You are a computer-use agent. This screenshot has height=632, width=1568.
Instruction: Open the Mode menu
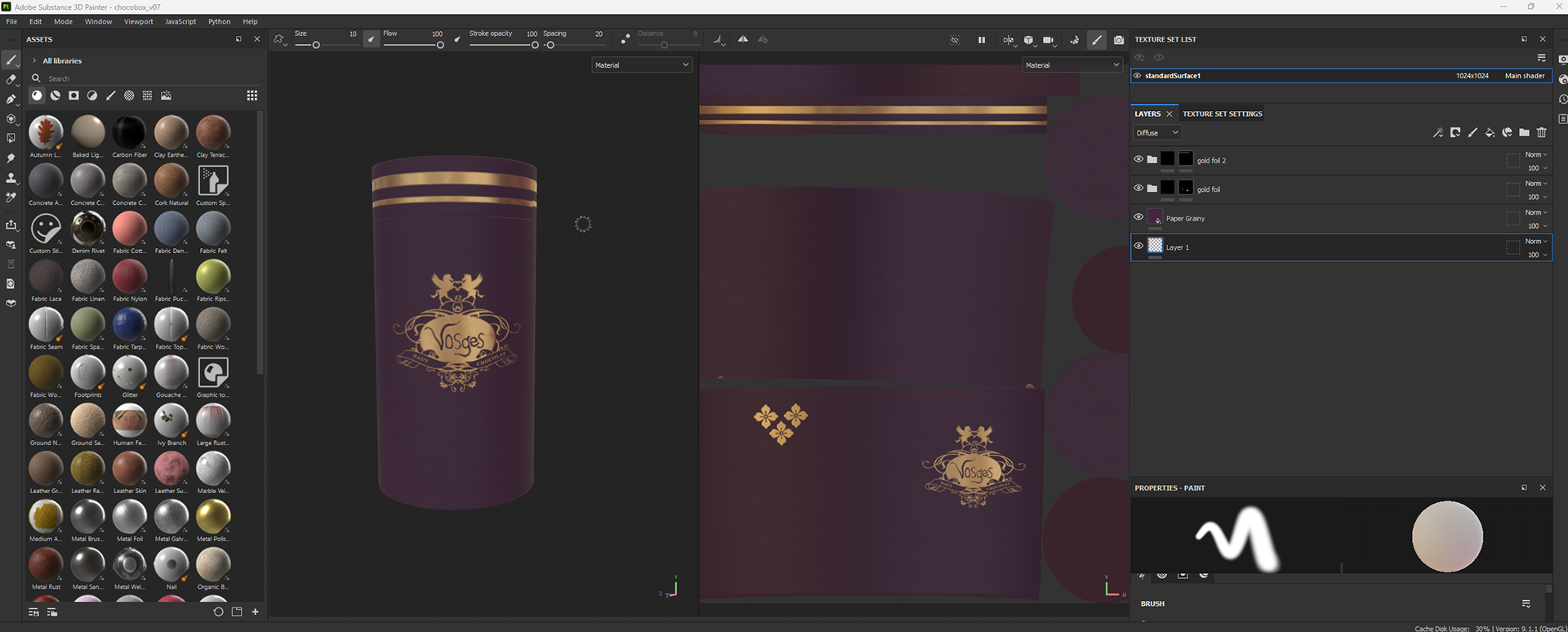[63, 21]
